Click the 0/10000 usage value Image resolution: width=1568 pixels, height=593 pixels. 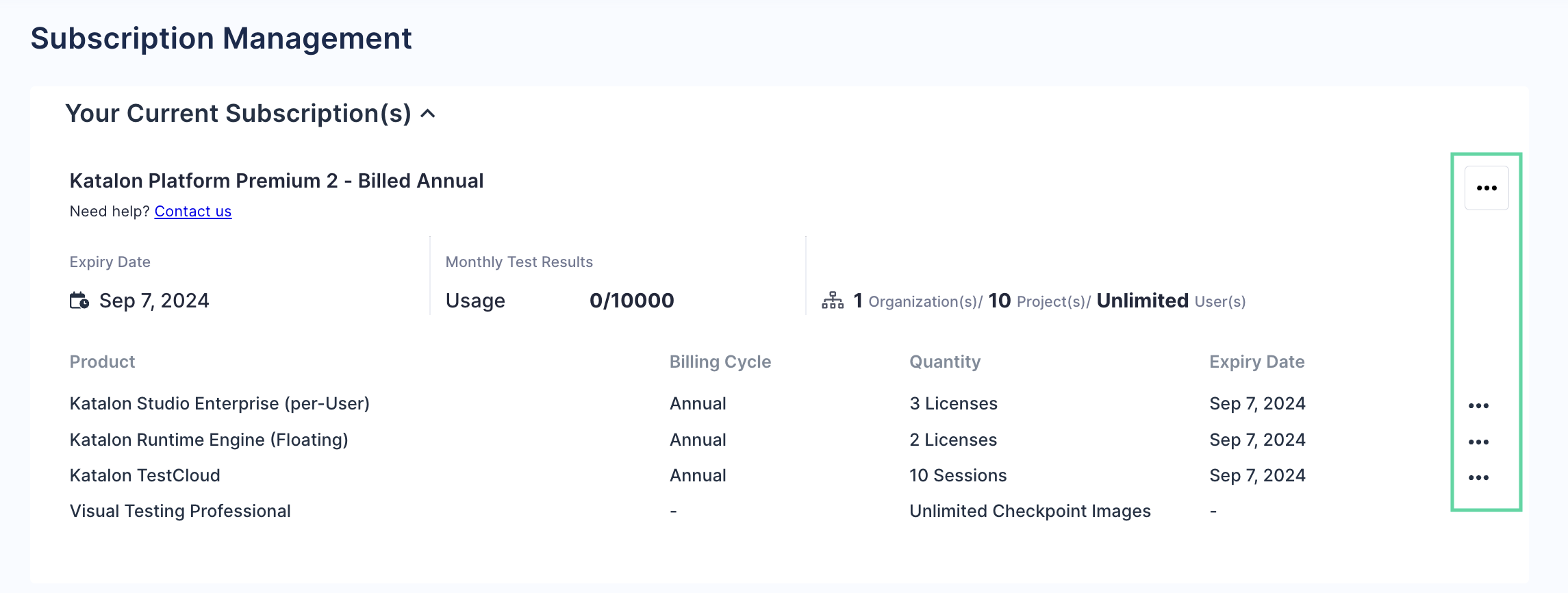tap(631, 301)
